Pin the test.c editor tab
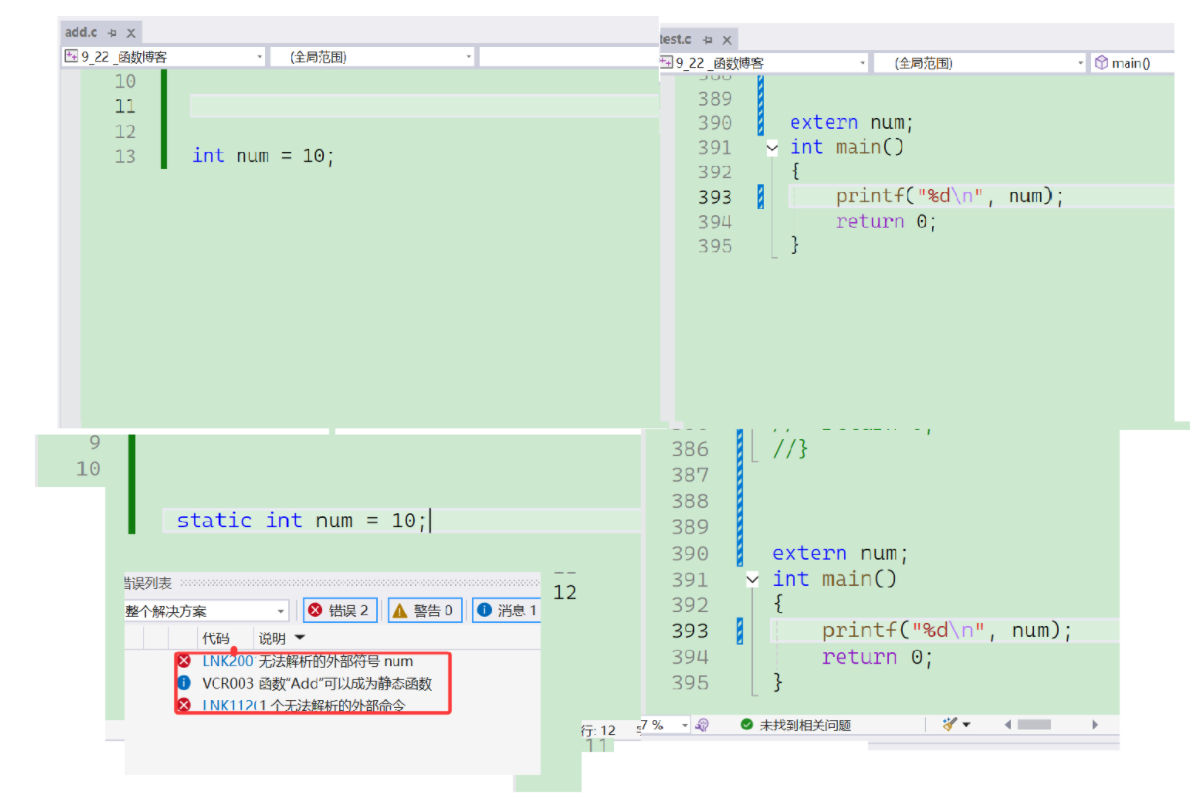 coord(708,40)
